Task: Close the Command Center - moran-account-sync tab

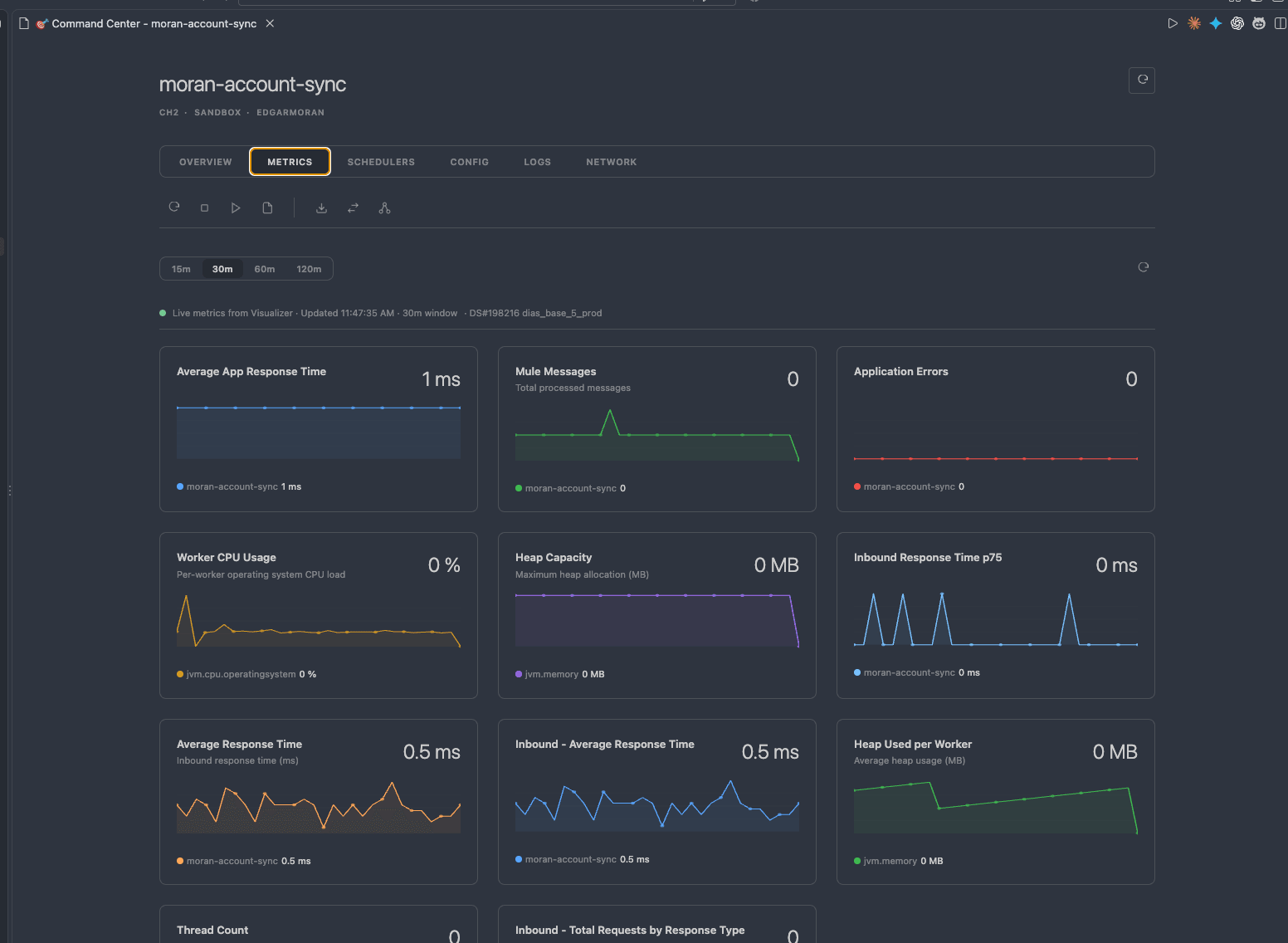Action: click(x=270, y=23)
